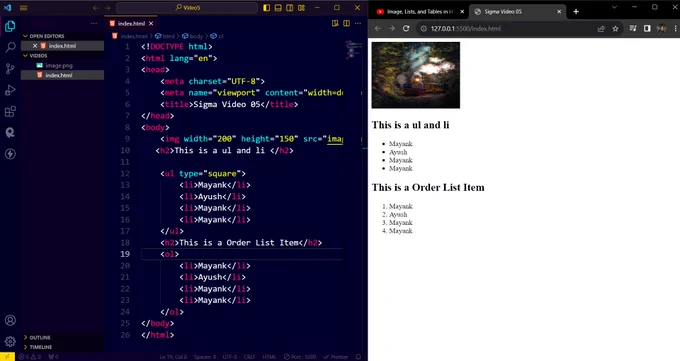Toggle panel layout icon in title bar
The height and width of the screenshot is (361, 680).
[x=278, y=8]
